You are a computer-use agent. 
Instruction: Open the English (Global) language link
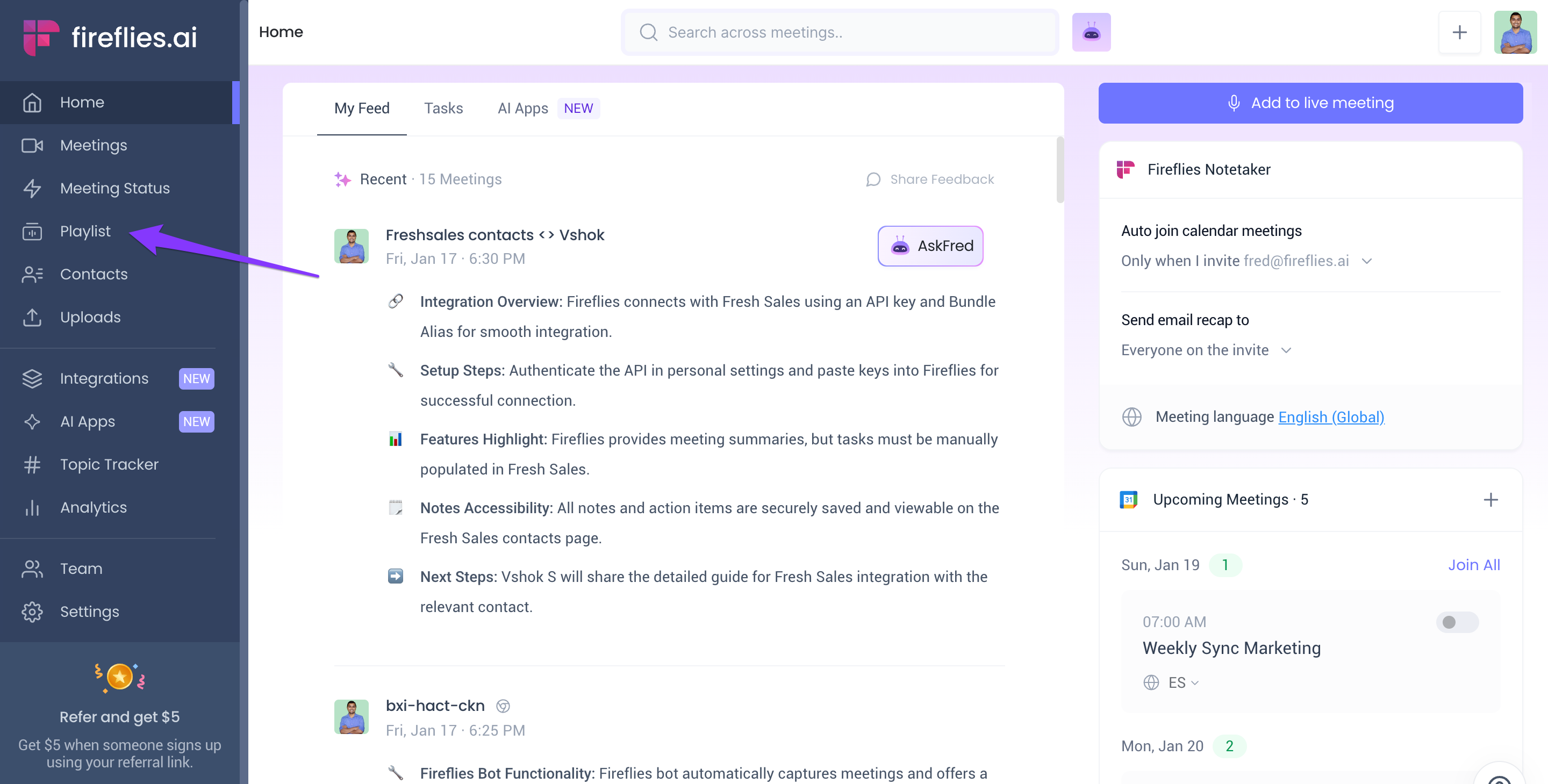click(1331, 417)
